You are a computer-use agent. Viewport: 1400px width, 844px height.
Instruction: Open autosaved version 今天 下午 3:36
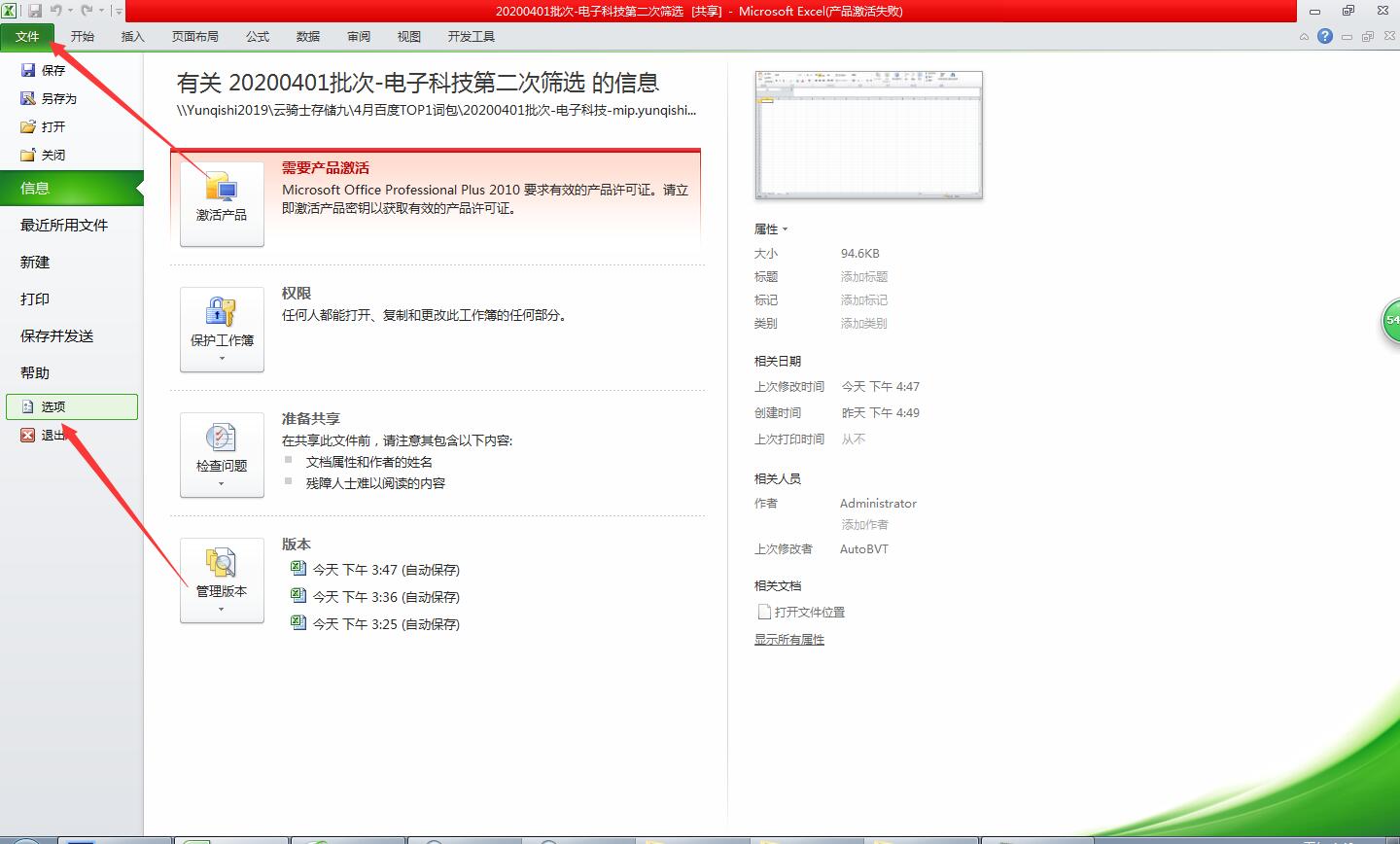coord(375,597)
